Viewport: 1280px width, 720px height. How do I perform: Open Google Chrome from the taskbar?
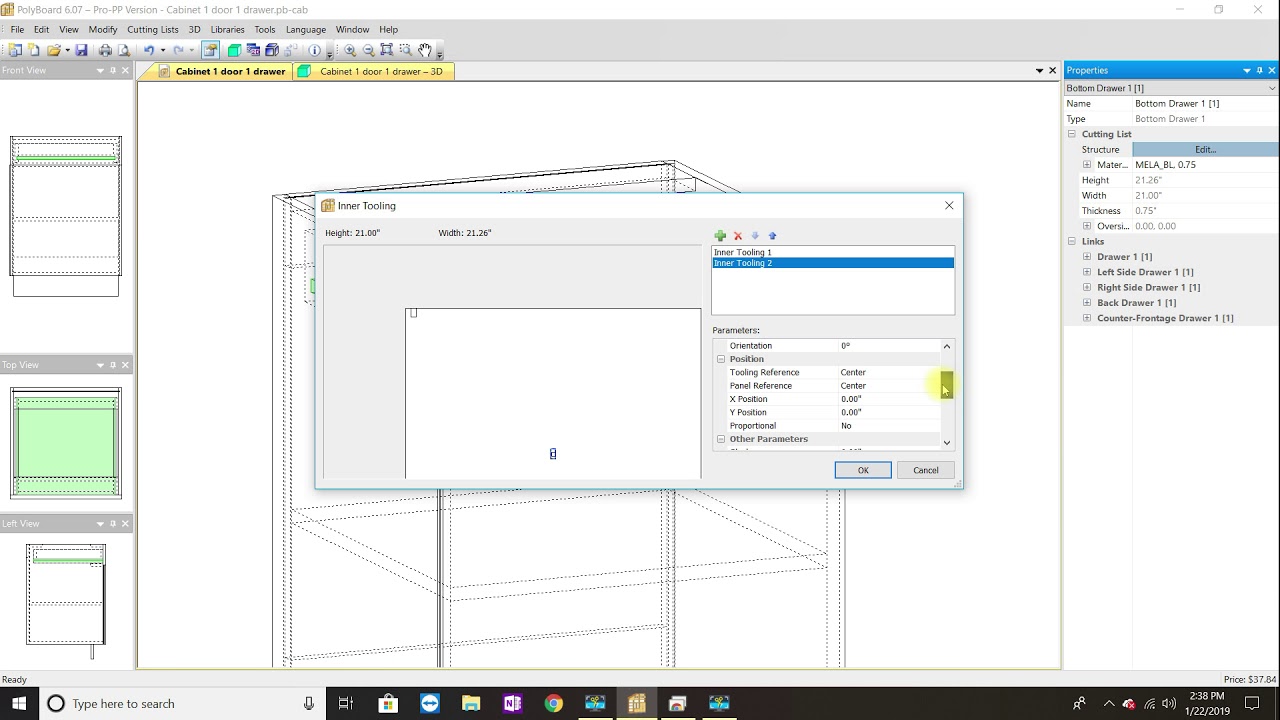pos(553,703)
